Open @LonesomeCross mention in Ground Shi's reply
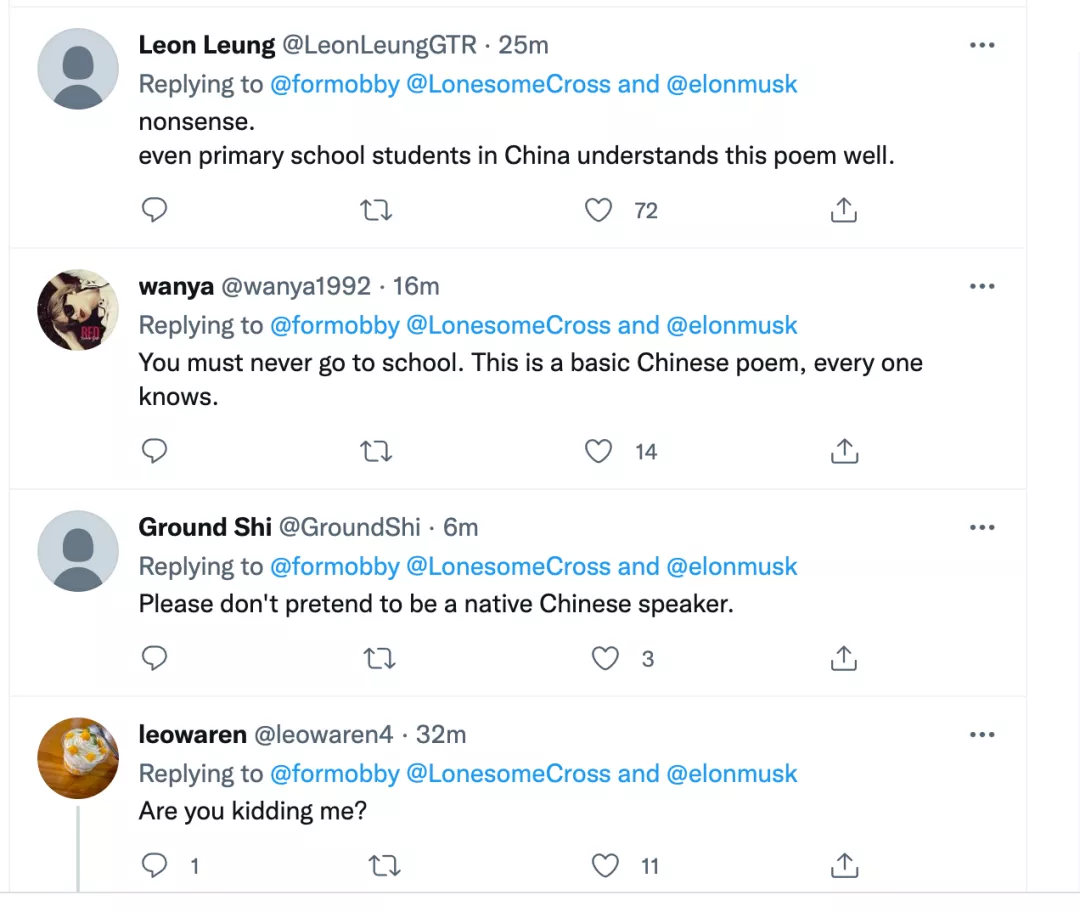 (x=508, y=566)
